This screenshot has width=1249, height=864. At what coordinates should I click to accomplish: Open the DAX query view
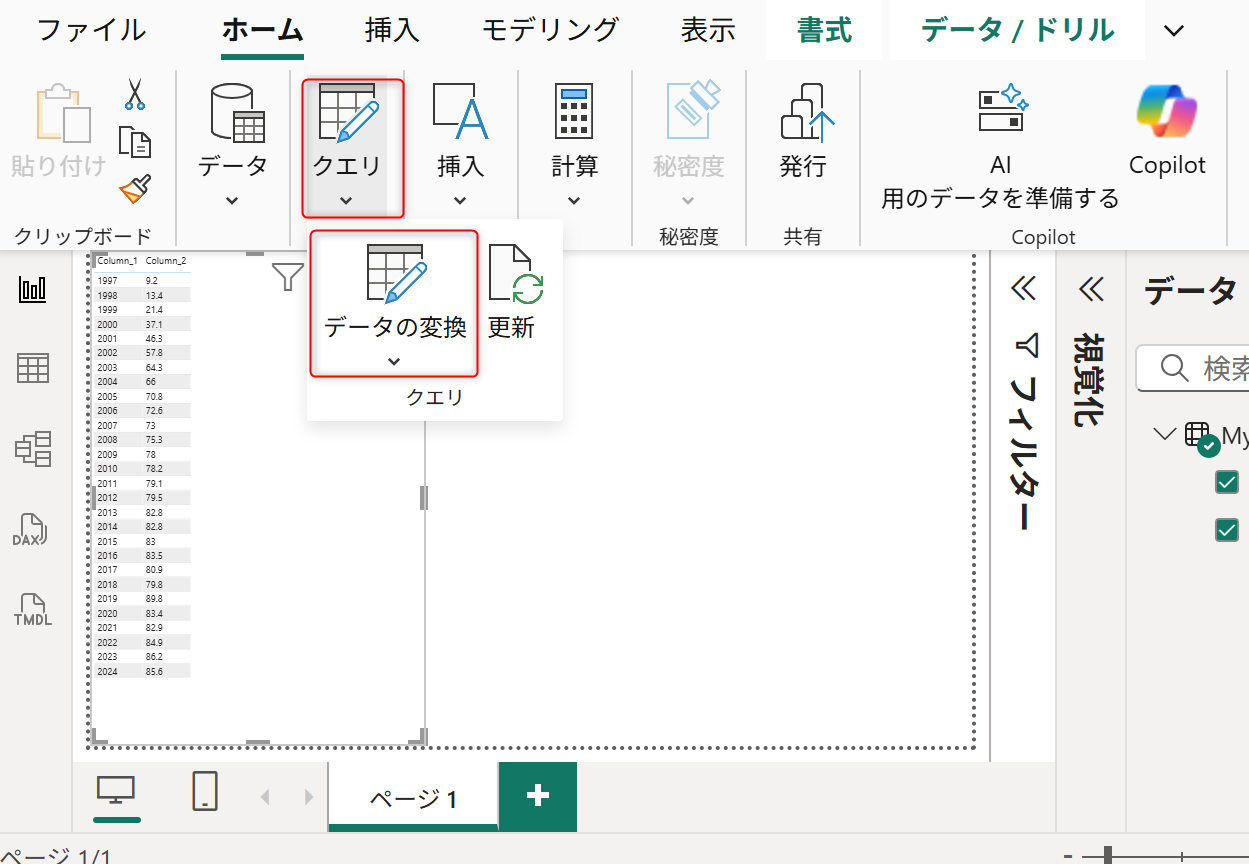(33, 530)
